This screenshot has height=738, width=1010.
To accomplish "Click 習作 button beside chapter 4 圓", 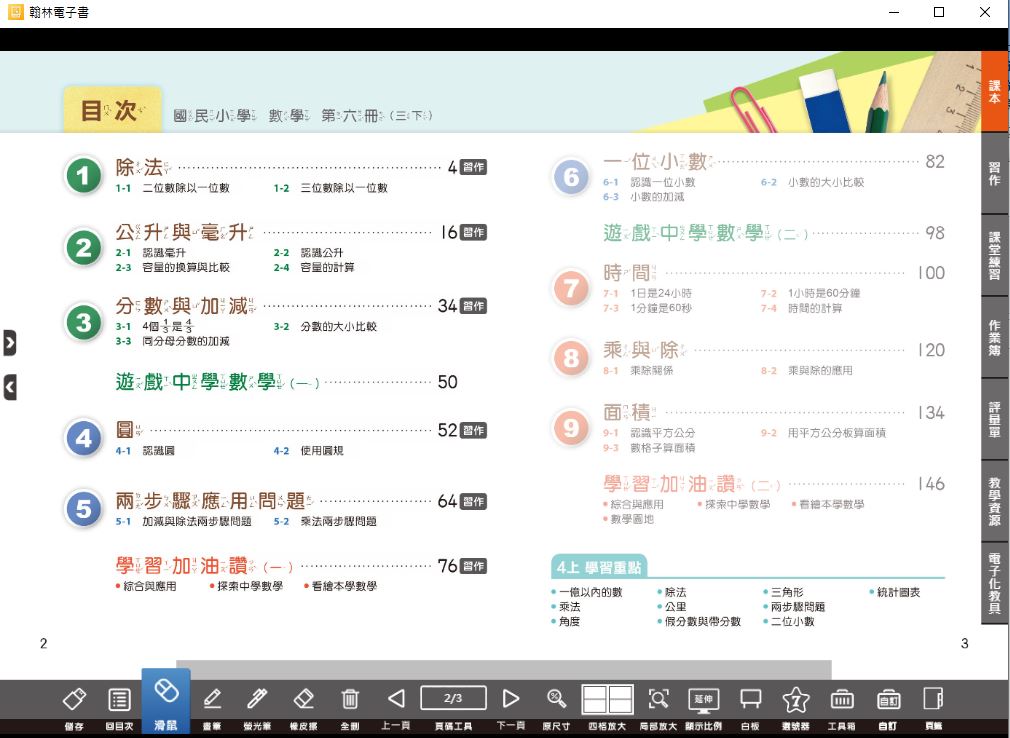I will 474,431.
